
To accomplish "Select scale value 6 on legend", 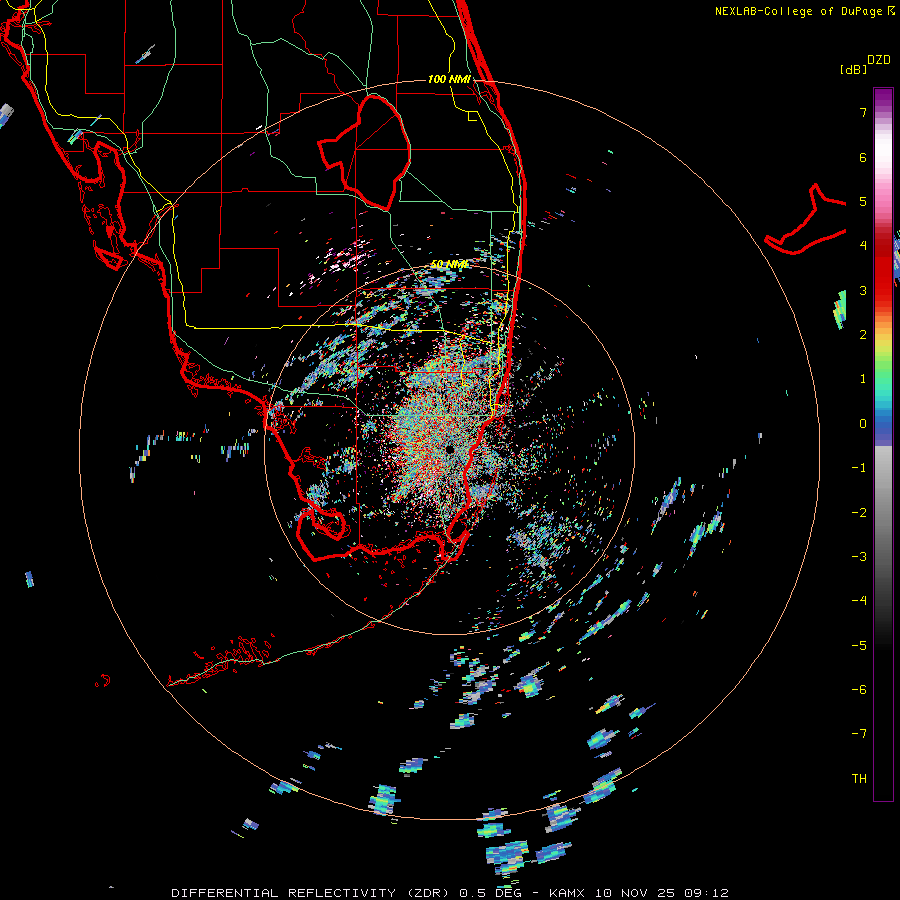I will point(863,157).
